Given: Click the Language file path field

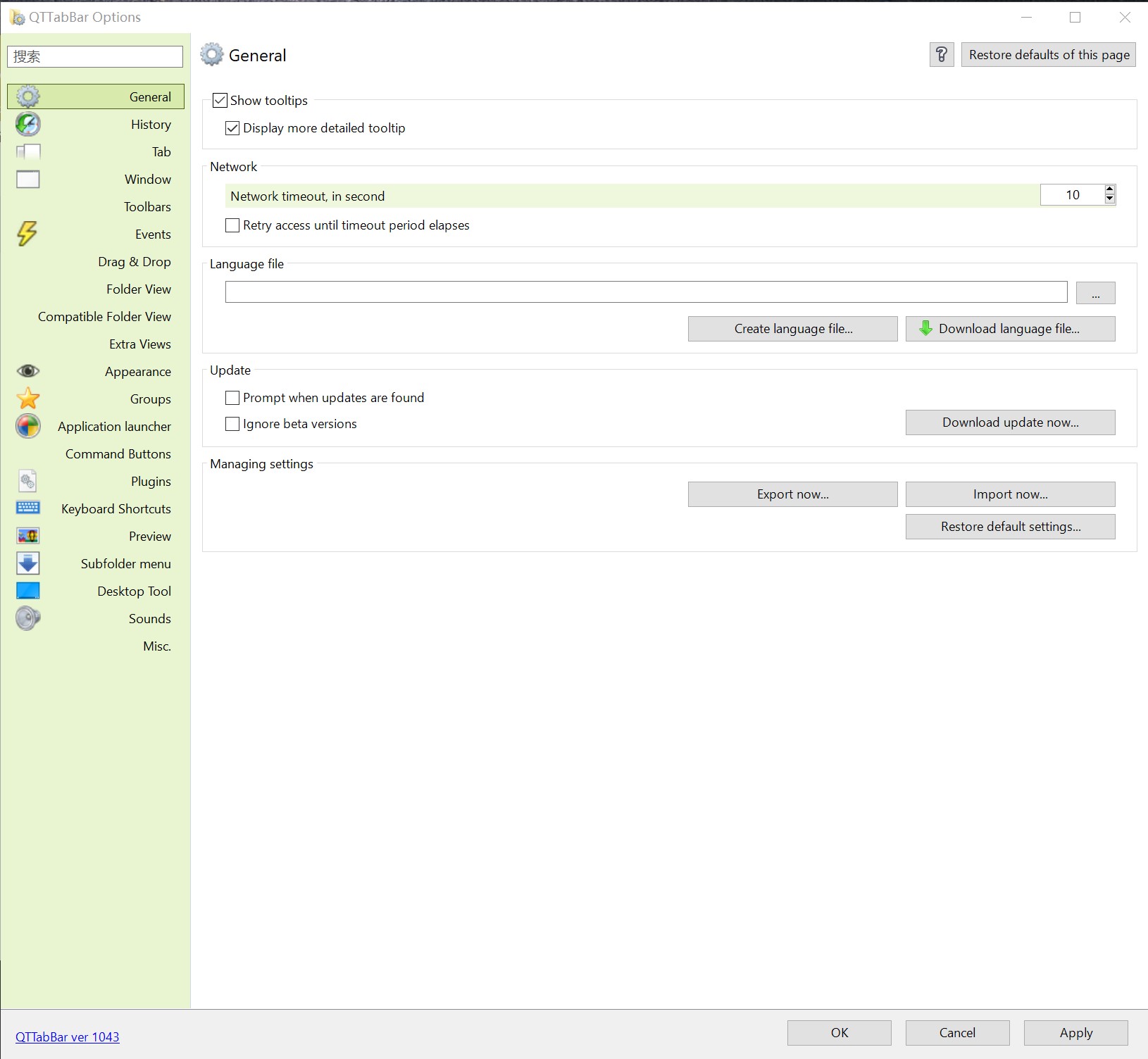Looking at the screenshot, I should click(x=647, y=292).
